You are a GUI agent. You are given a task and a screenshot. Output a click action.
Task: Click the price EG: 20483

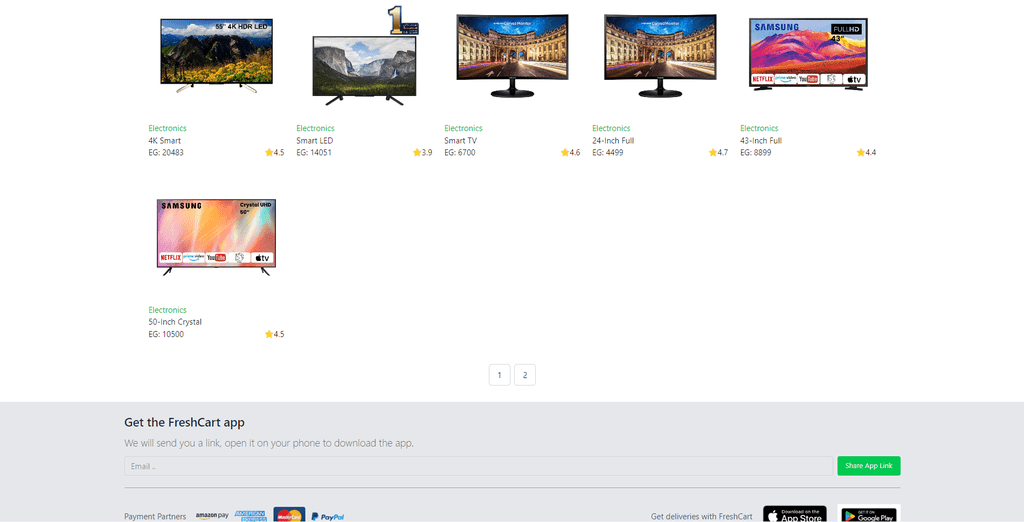[166, 153]
